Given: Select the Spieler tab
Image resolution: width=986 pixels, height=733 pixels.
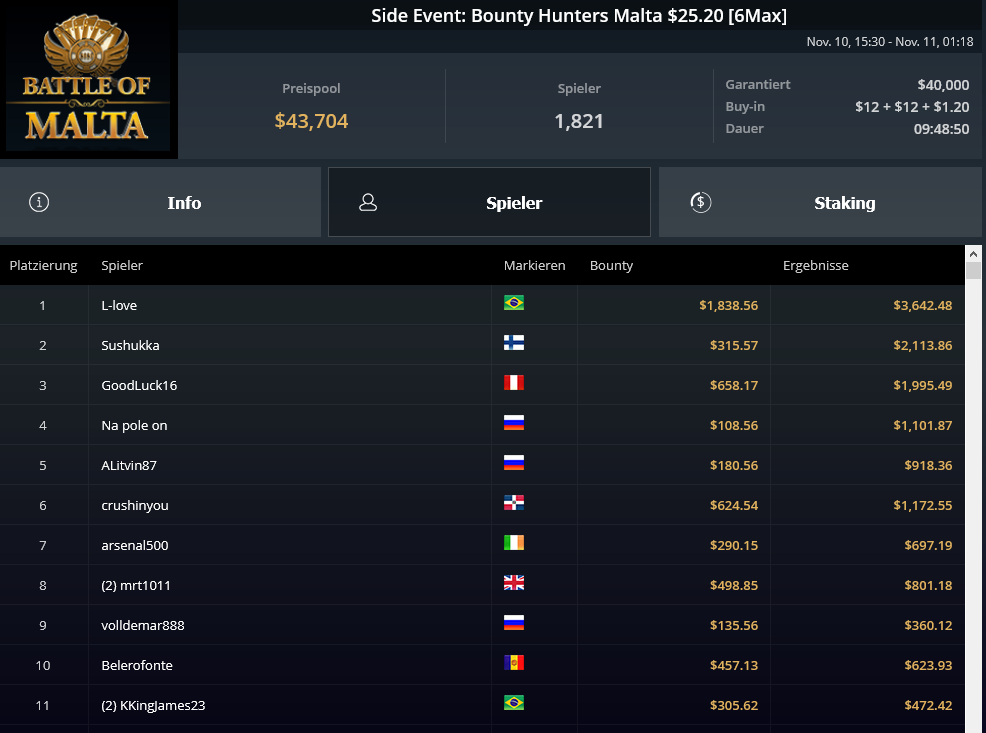Looking at the screenshot, I should [489, 202].
